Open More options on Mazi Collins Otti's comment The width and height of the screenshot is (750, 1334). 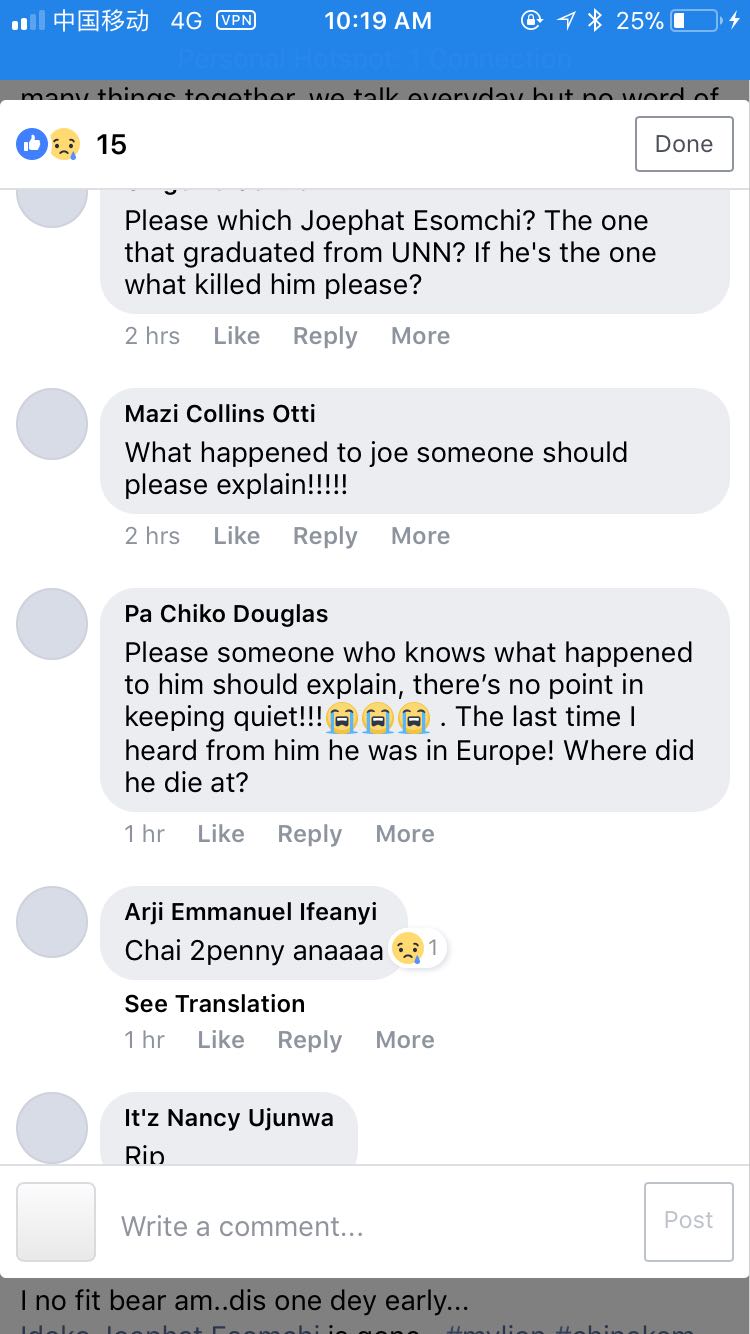coord(420,536)
